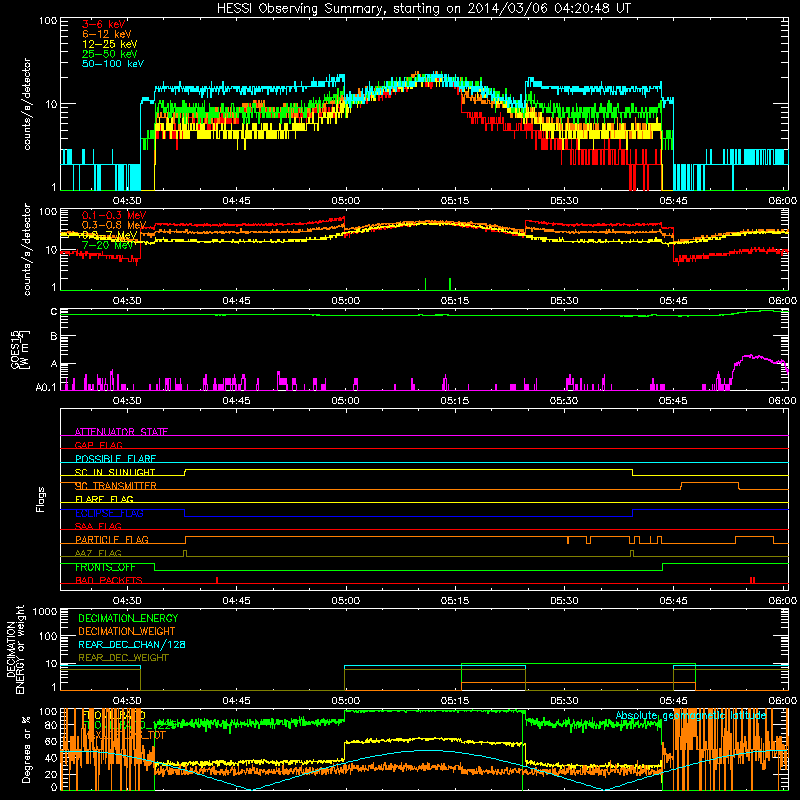800x800 pixels.
Task: Click the DECIMATION ENERGY or weight axis title
Action: coord(15,650)
